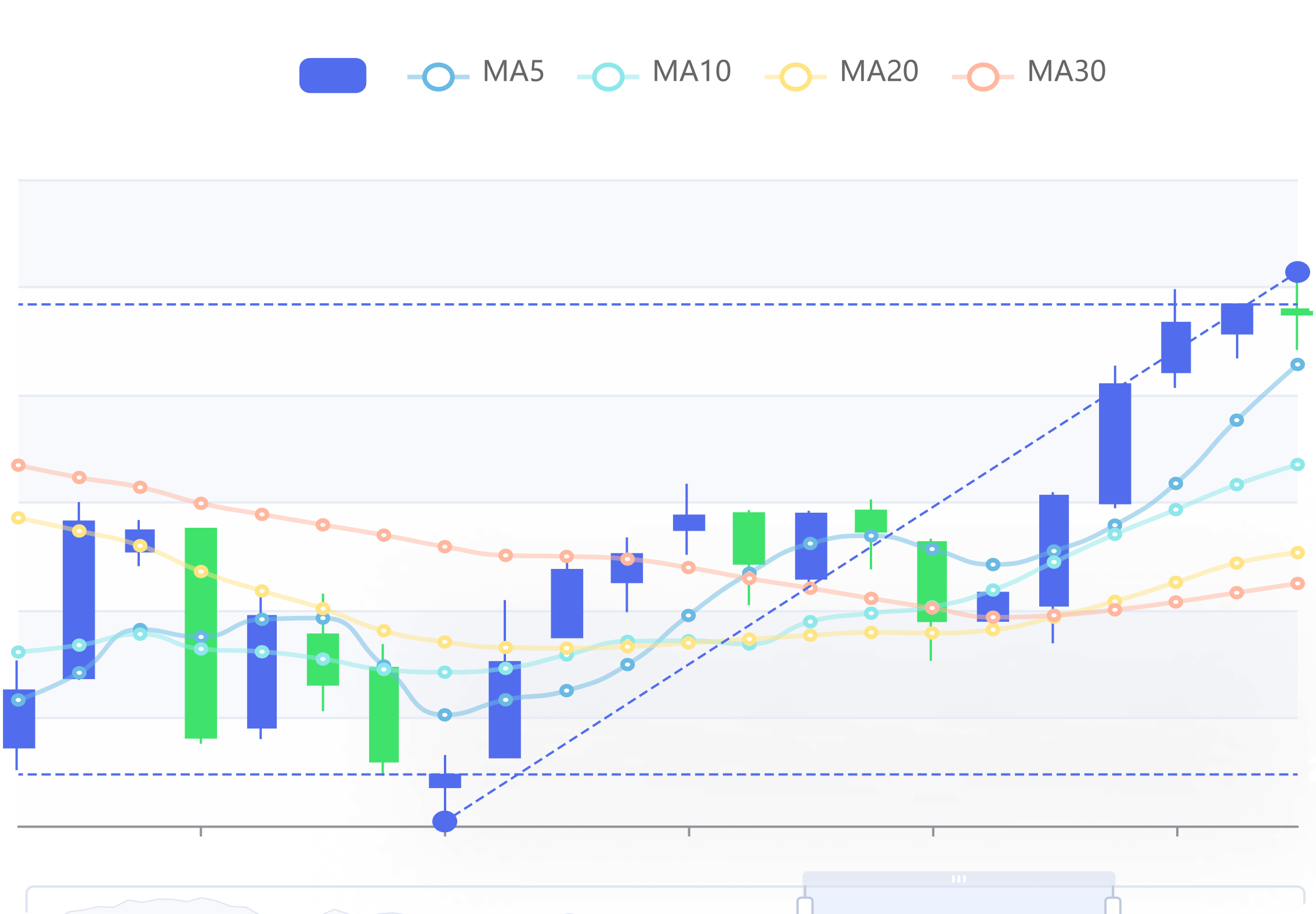Click the left handle of the zoom slider
The height and width of the screenshot is (914, 1316).
[x=805, y=905]
